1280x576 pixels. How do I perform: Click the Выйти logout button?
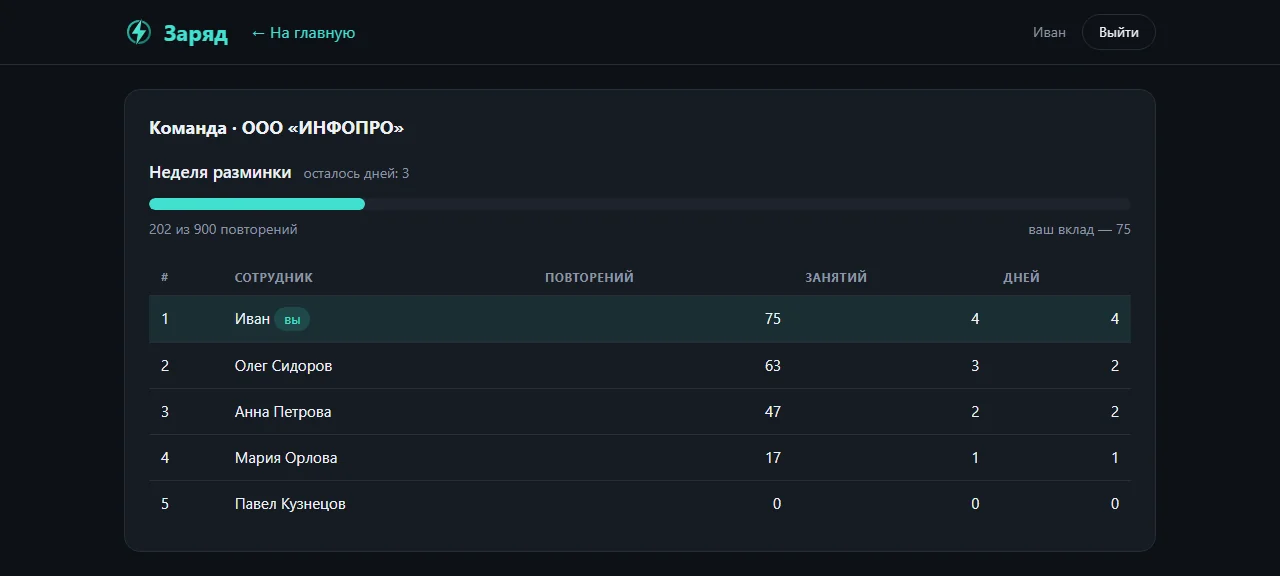tap(1118, 32)
